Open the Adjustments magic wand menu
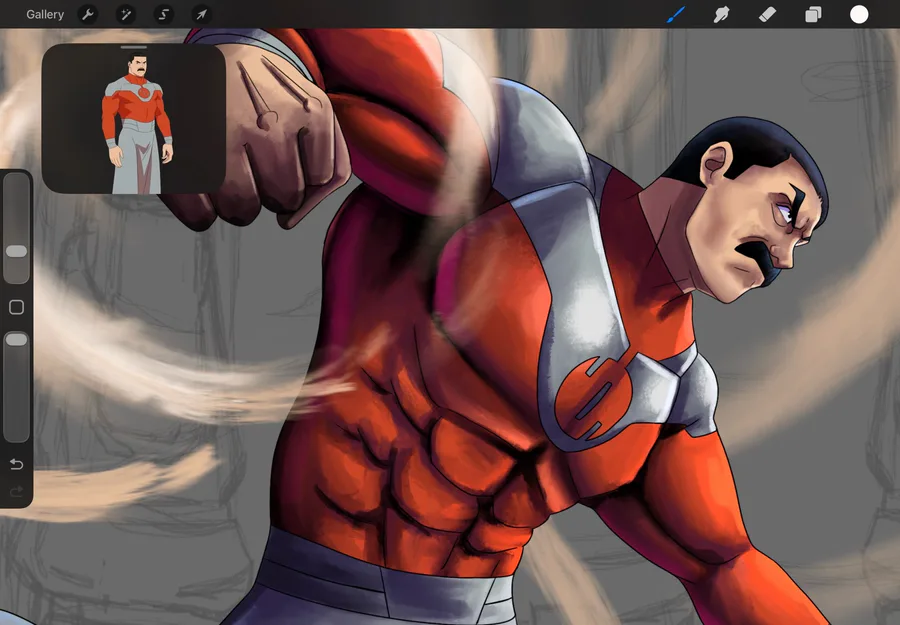This screenshot has height=625, width=900. tap(126, 14)
